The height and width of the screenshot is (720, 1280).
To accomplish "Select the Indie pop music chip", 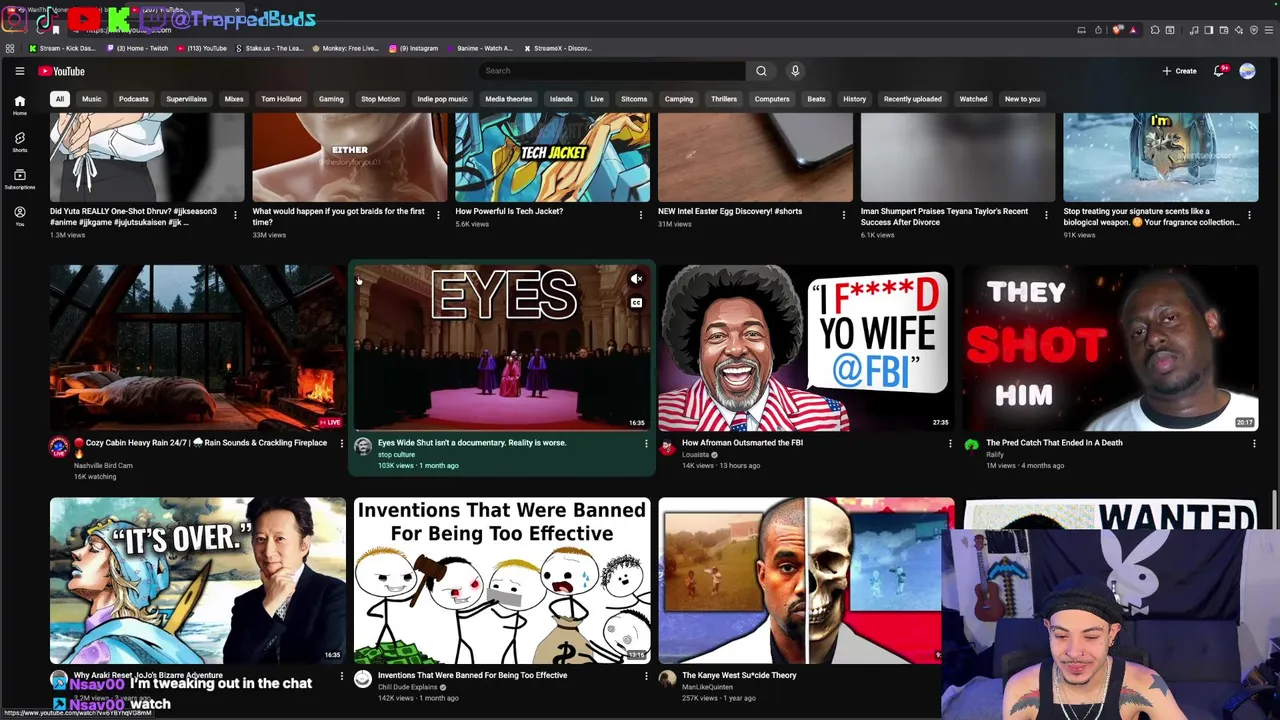I will tap(442, 99).
